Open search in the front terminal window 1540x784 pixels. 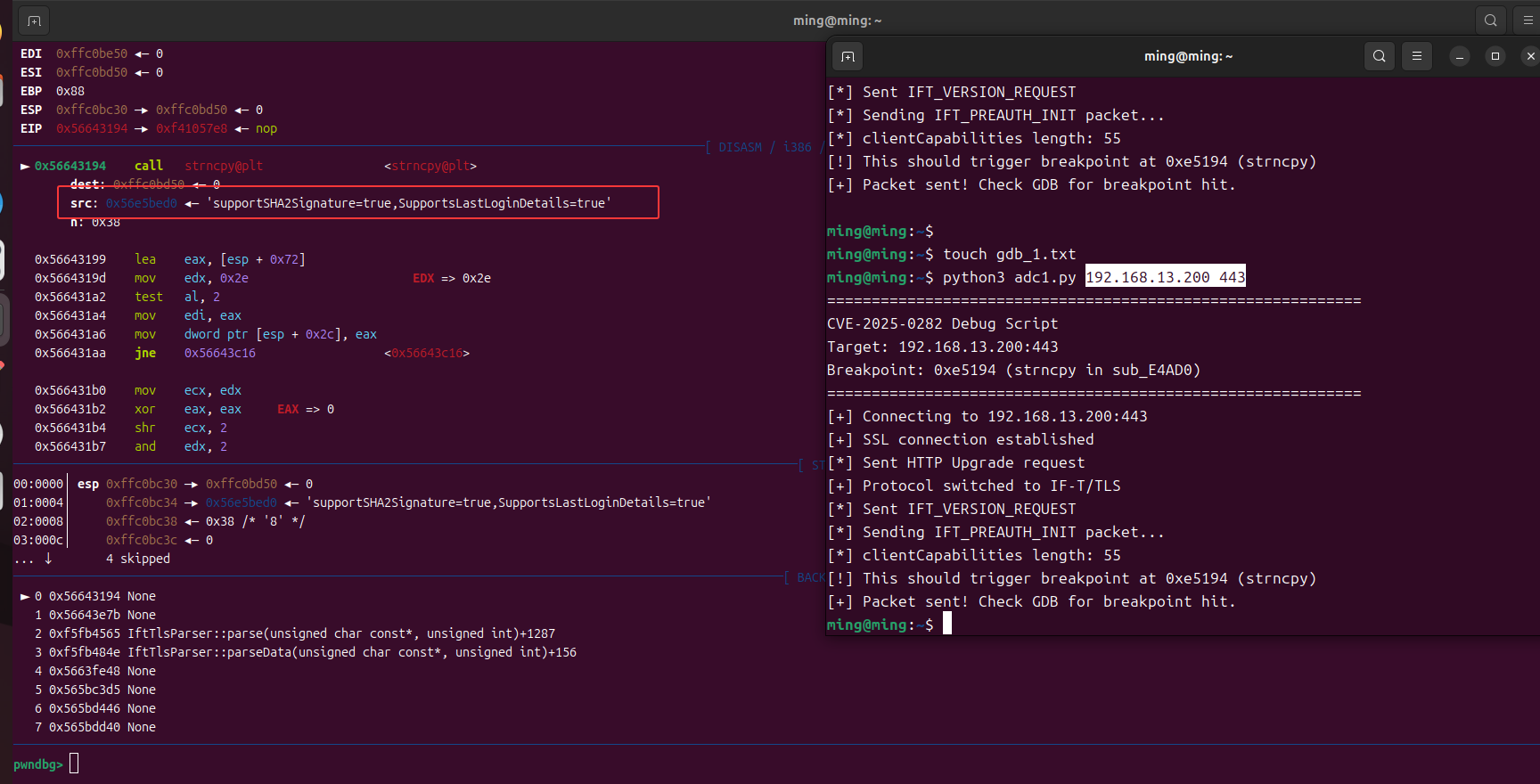tap(1379, 56)
